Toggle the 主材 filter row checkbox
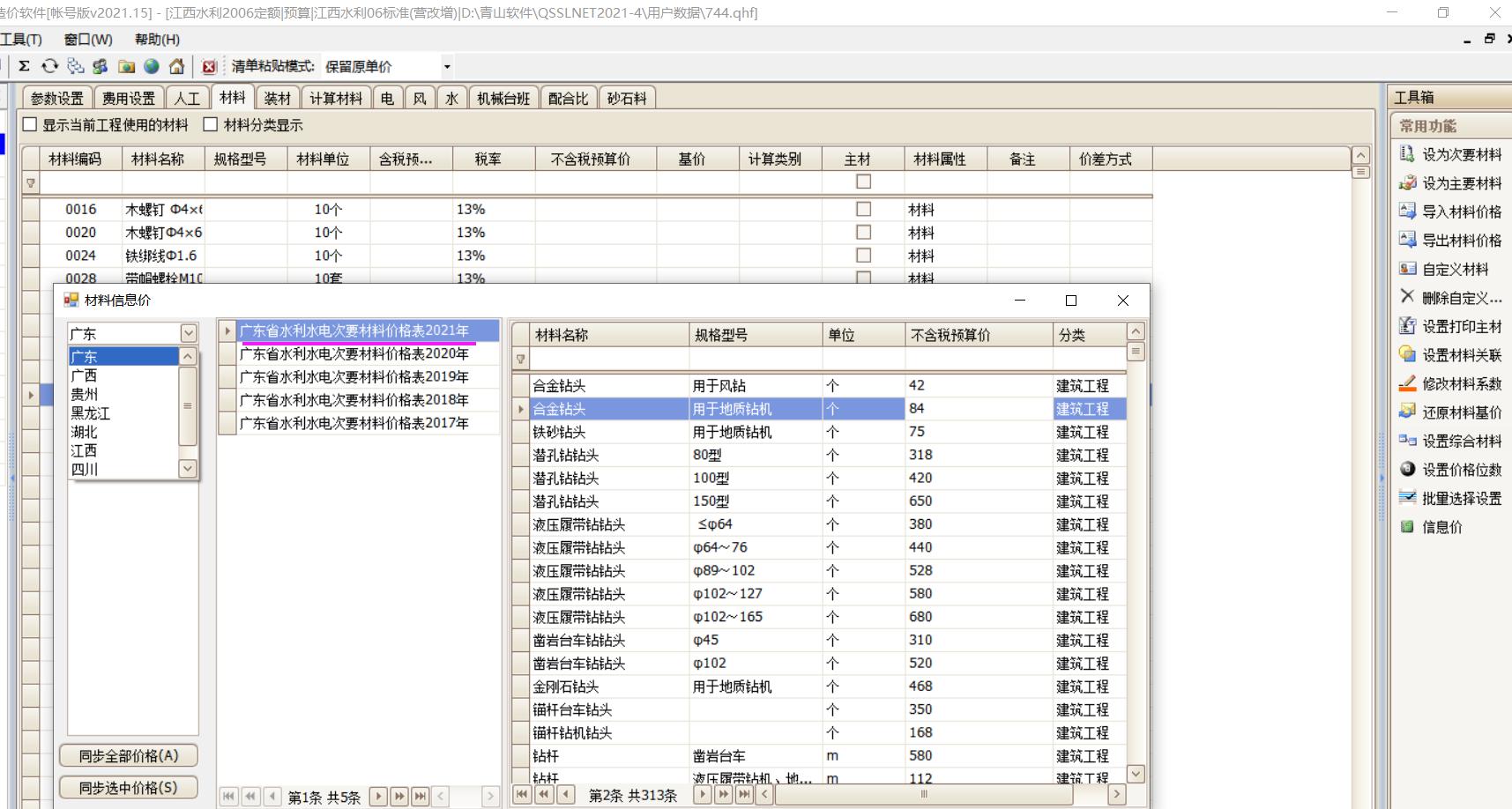This screenshot has height=809, width=1512. point(863,182)
